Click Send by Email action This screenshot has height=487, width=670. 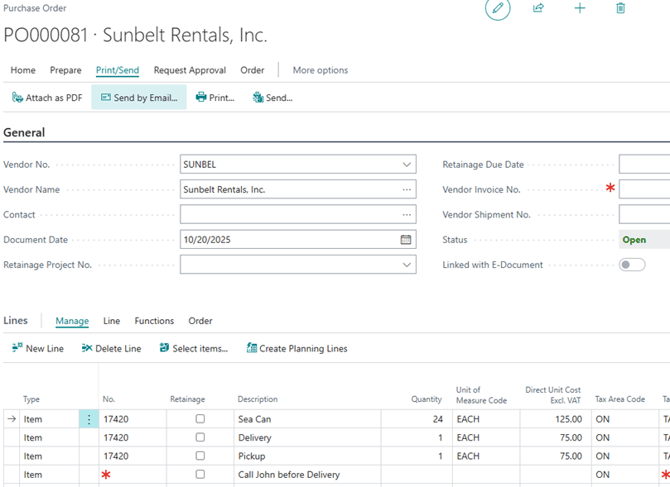point(139,98)
